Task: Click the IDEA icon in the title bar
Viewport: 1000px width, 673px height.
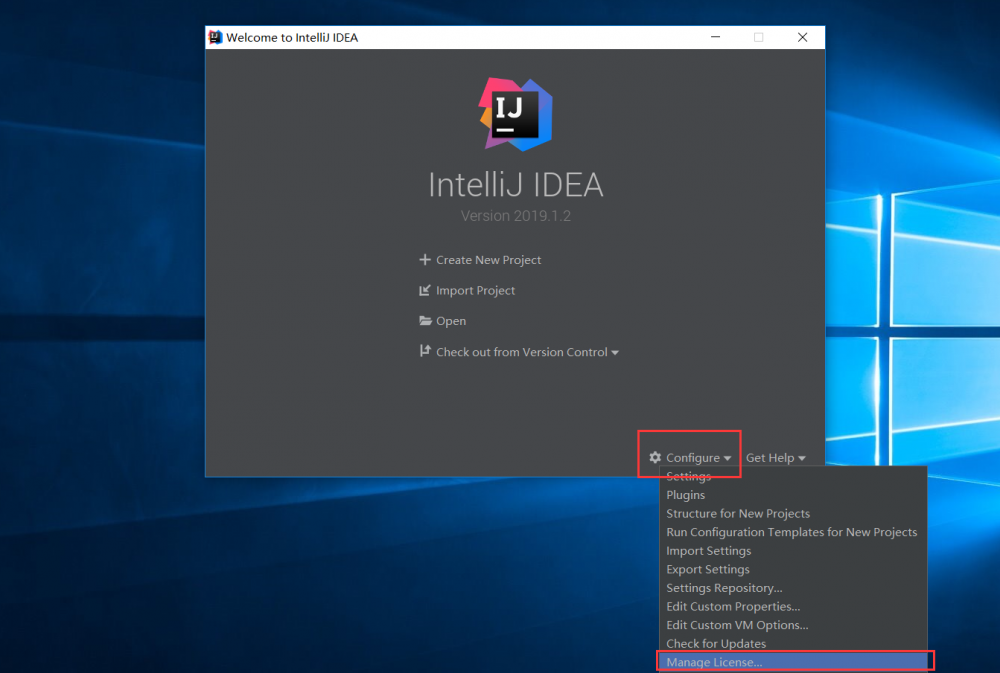Action: [x=214, y=37]
